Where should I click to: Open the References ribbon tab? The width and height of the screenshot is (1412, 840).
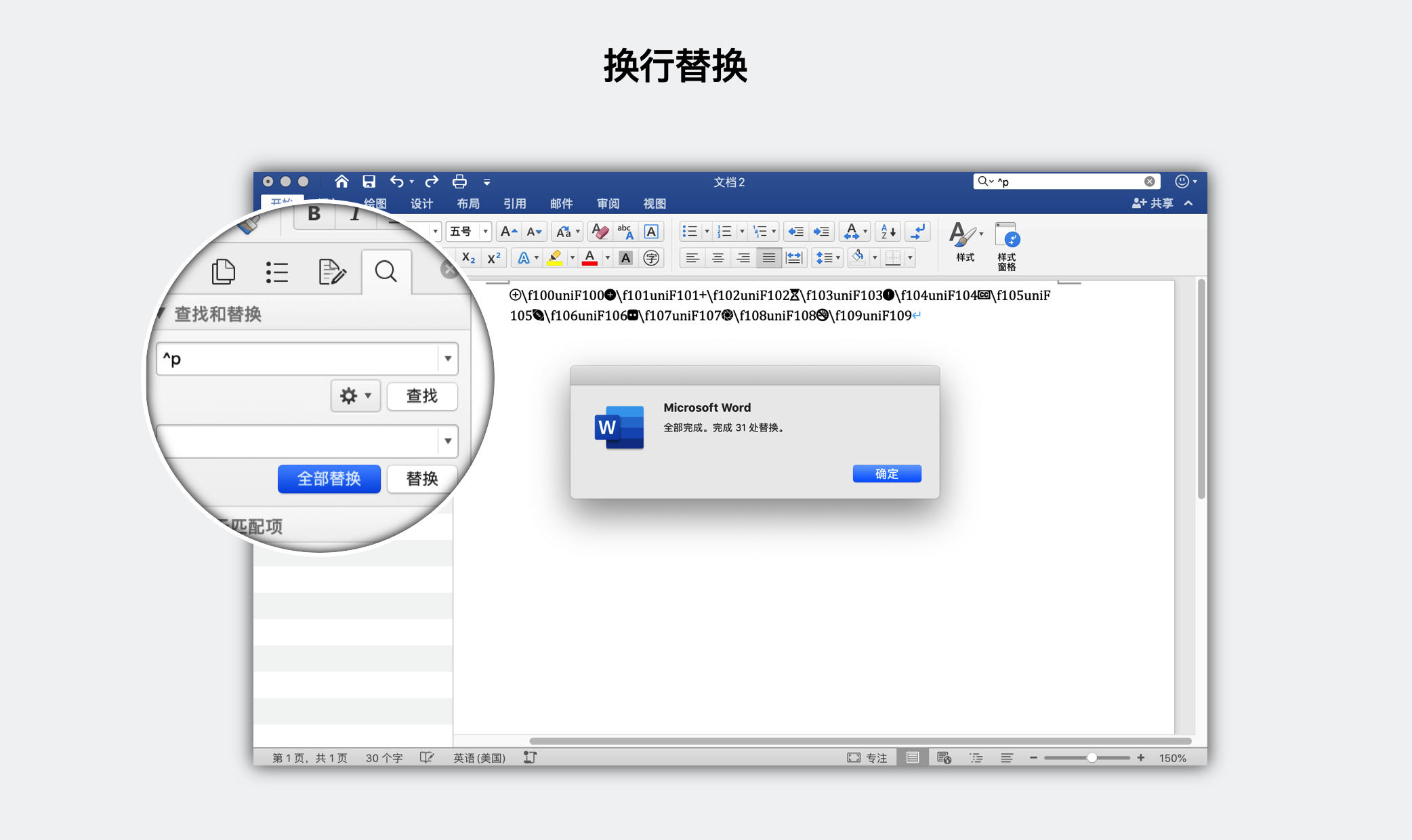pyautogui.click(x=514, y=203)
